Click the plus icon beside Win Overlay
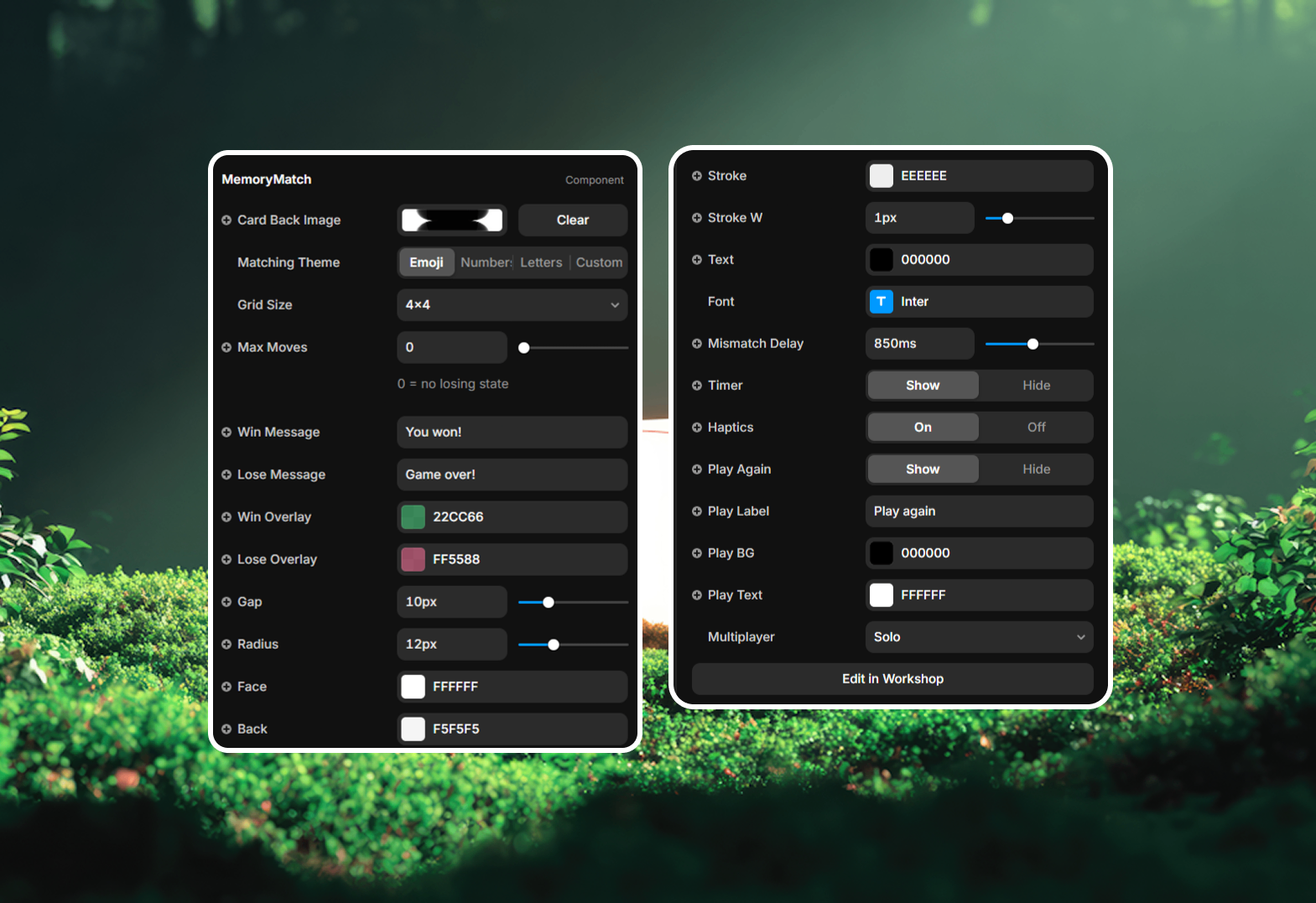This screenshot has width=1316, height=903. pos(226,517)
